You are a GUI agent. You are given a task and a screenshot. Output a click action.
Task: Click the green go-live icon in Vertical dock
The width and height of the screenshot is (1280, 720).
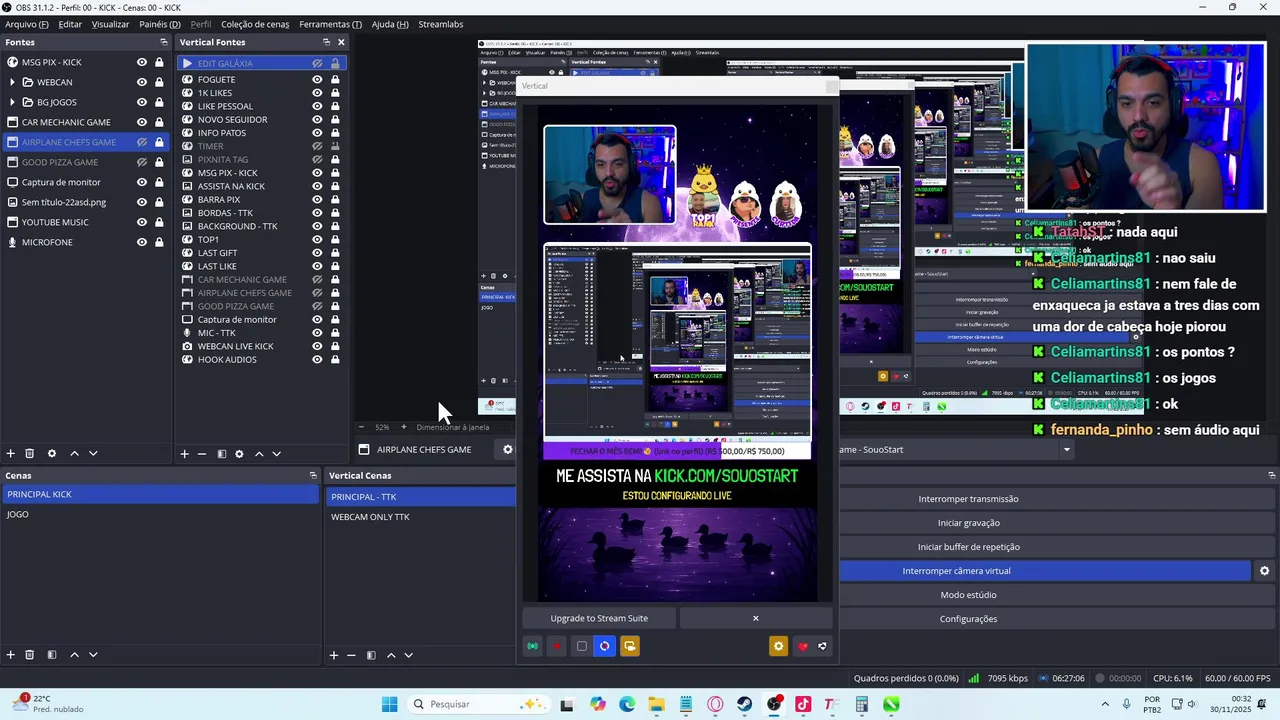click(533, 646)
